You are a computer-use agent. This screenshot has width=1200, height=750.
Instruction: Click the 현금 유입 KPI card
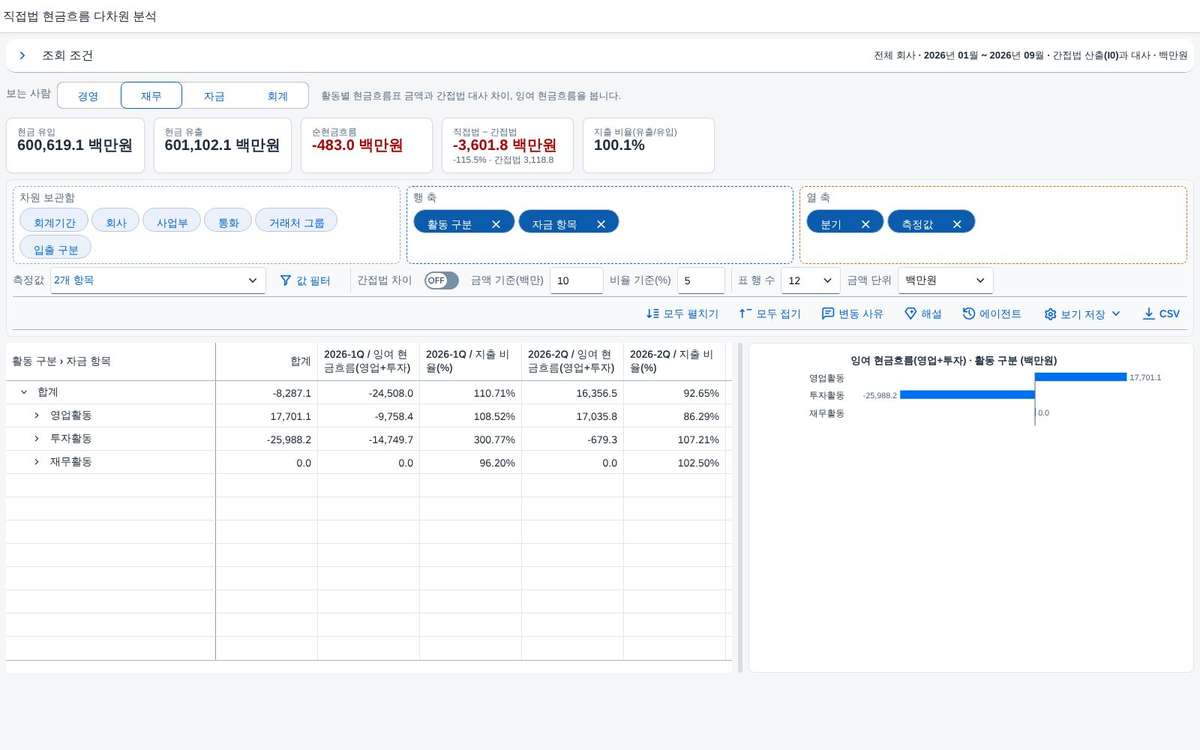[76, 145]
